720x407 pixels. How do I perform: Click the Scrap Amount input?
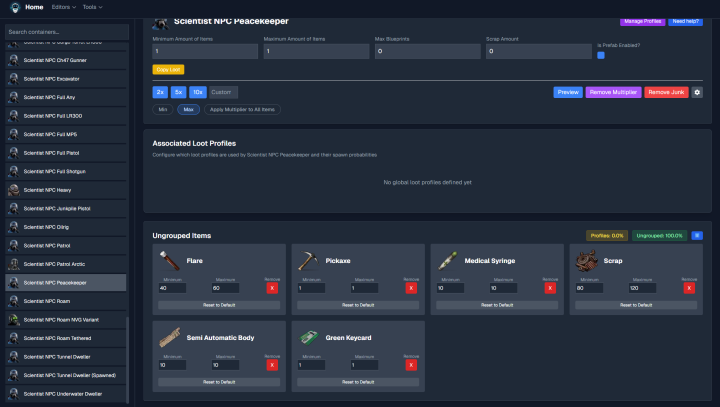539,51
